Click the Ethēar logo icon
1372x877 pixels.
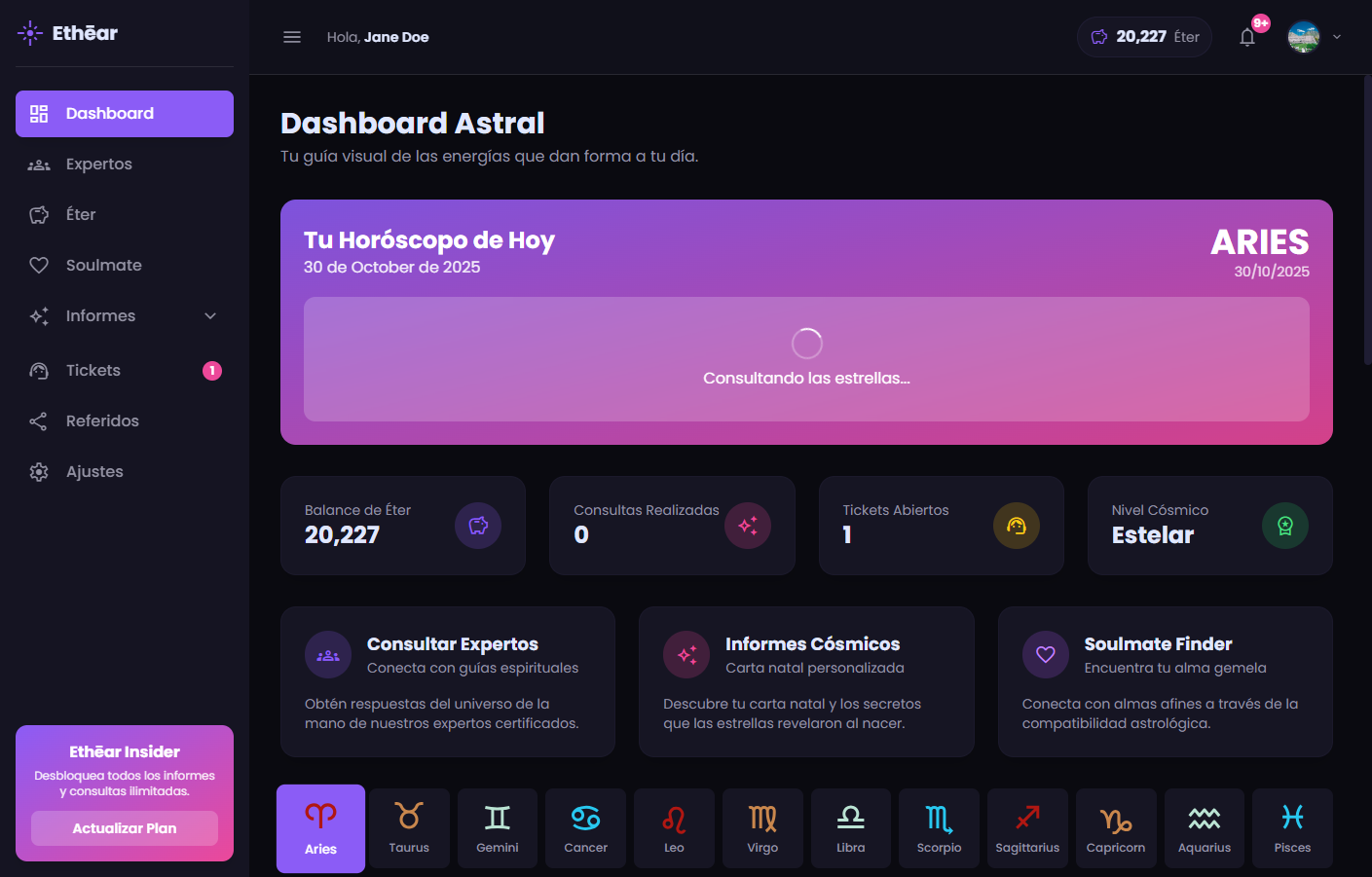(x=30, y=33)
